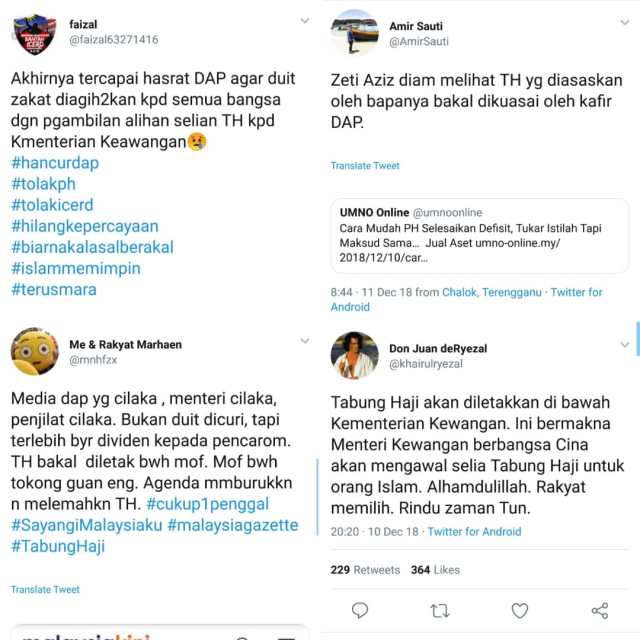The width and height of the screenshot is (640, 640).
Task: Open the #cukup1penggal hashtag
Action: click(207, 504)
